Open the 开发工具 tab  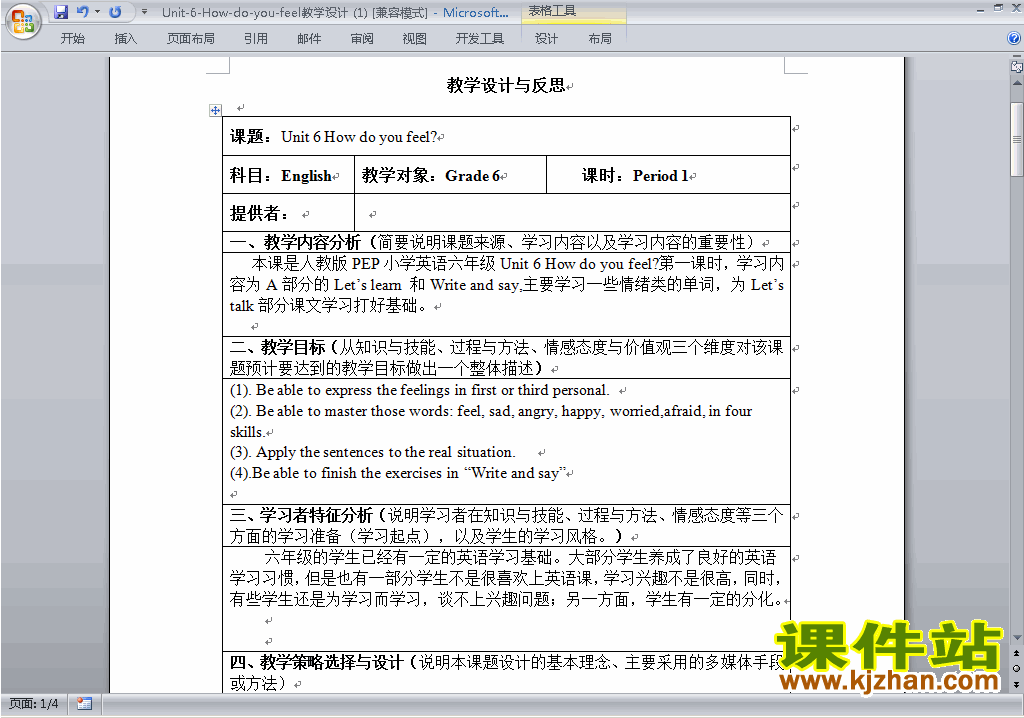click(x=480, y=39)
